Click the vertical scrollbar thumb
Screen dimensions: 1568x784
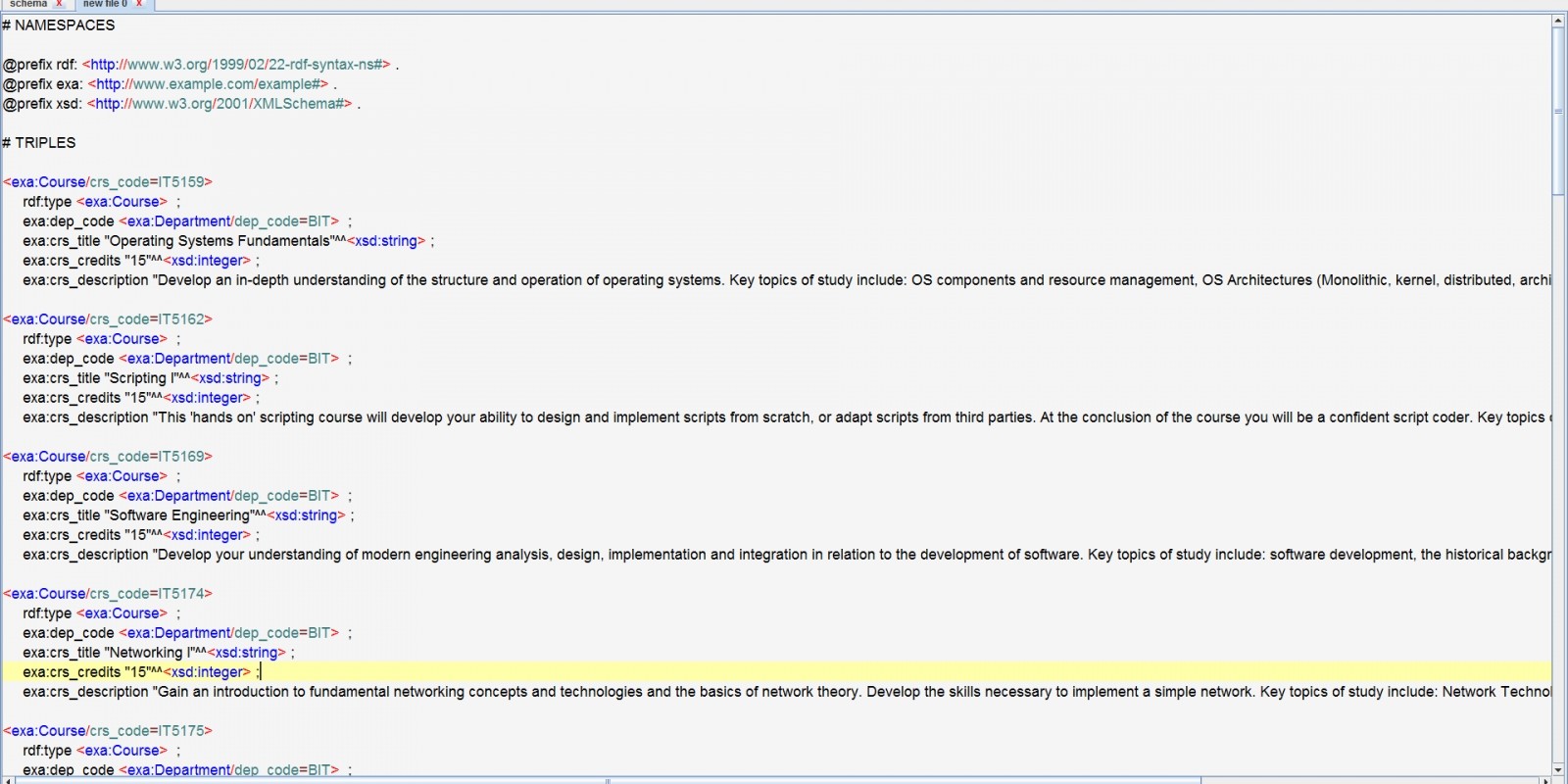coord(1558,110)
